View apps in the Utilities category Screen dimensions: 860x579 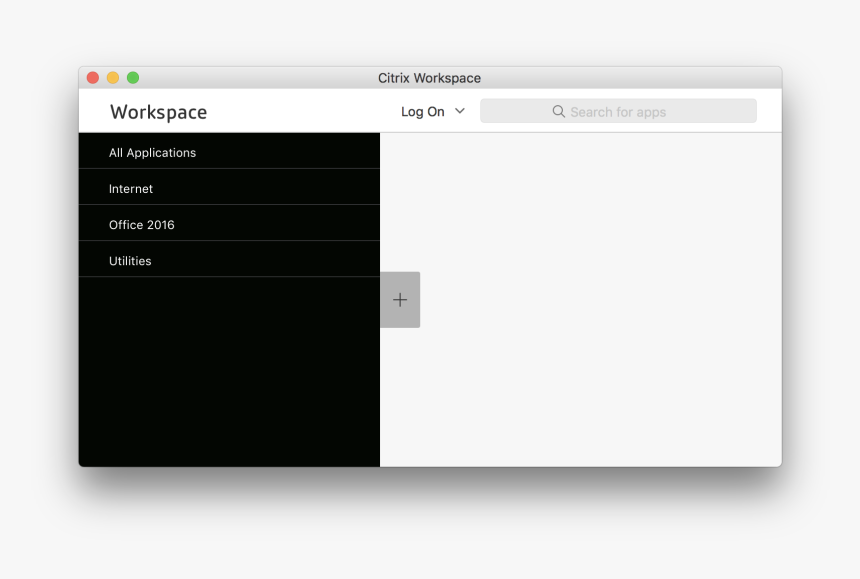[130, 260]
